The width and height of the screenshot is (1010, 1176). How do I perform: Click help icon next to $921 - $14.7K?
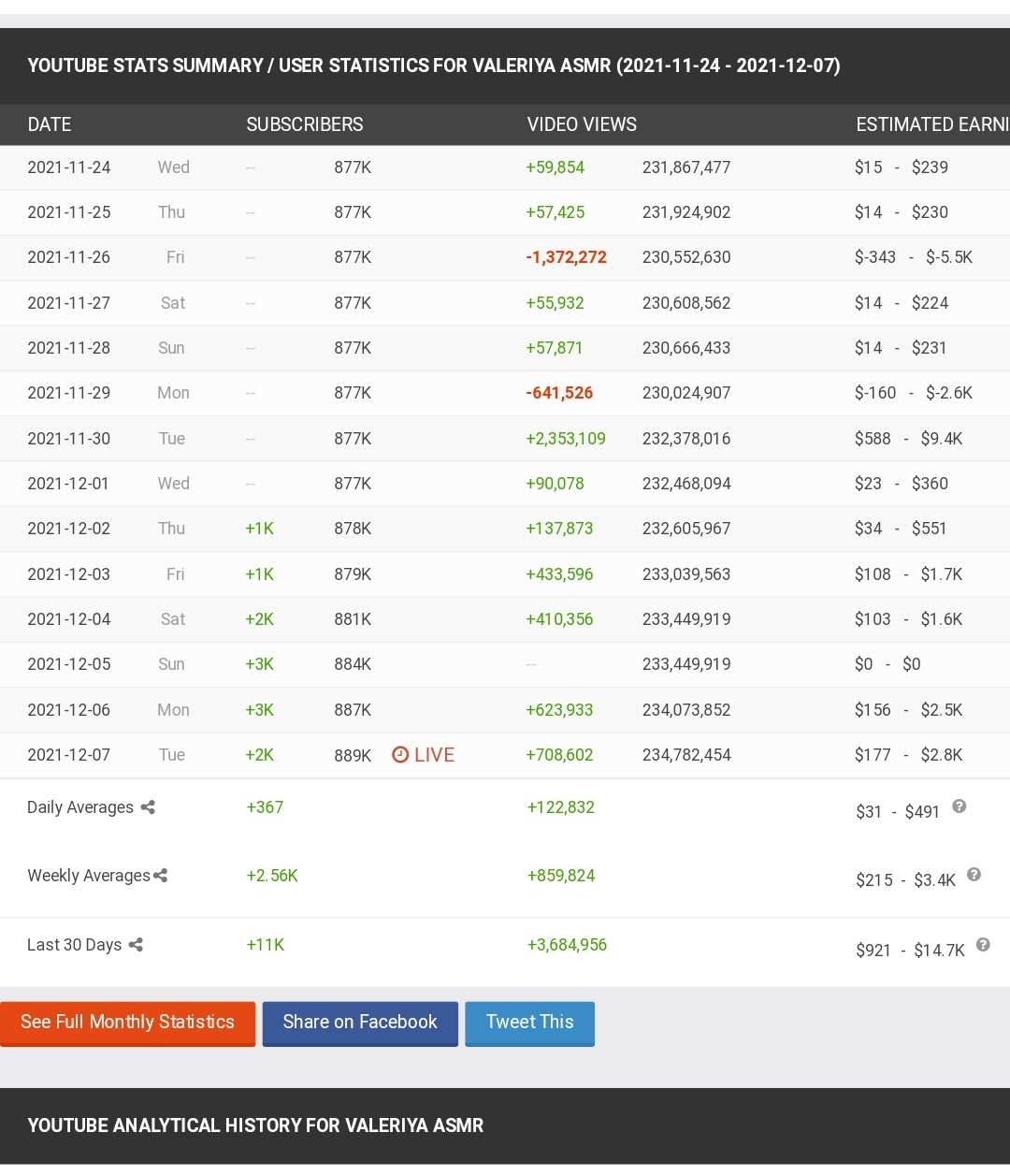click(x=983, y=945)
